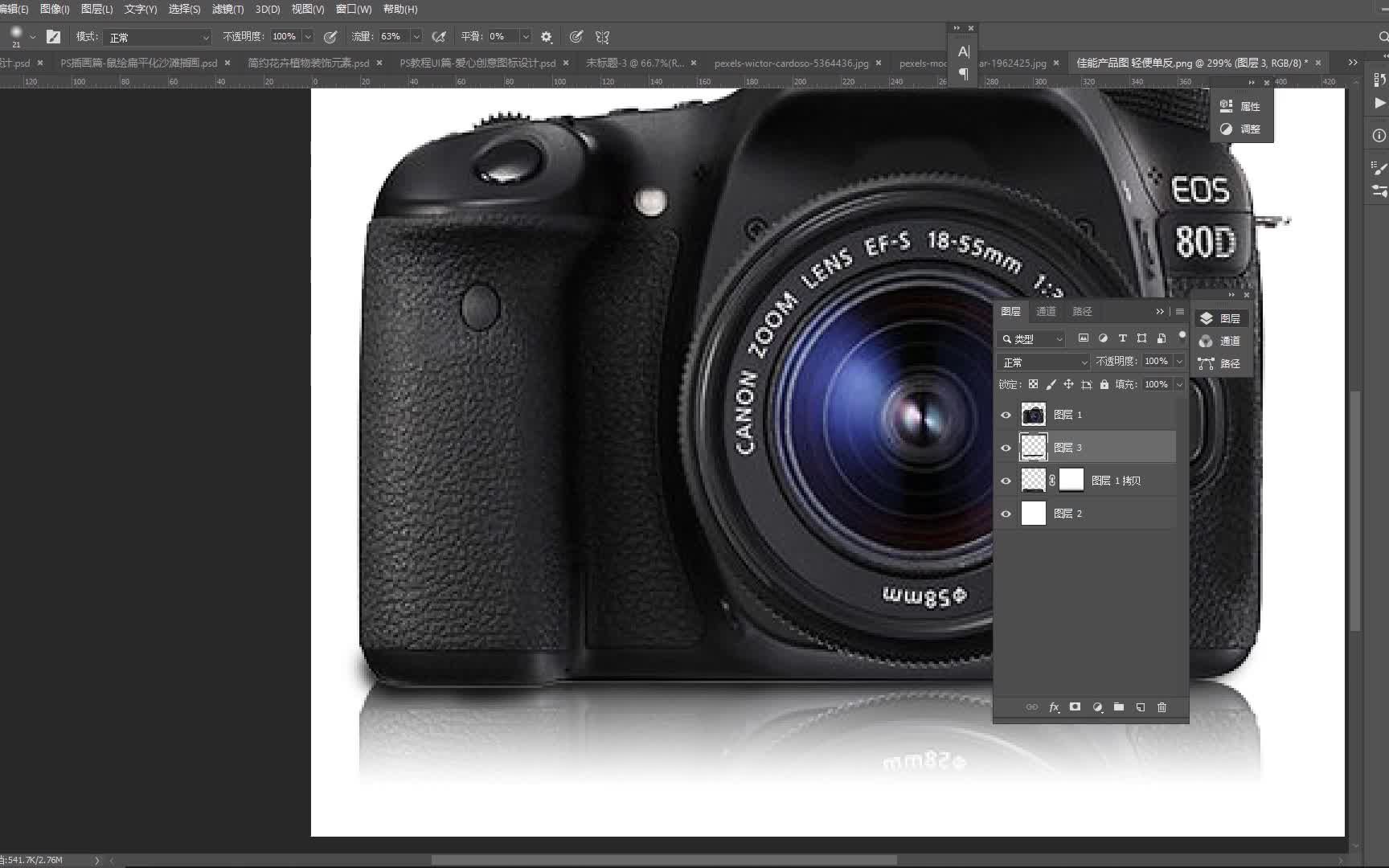Filter layers by smart object icon
This screenshot has height=868, width=1389.
(x=1161, y=338)
